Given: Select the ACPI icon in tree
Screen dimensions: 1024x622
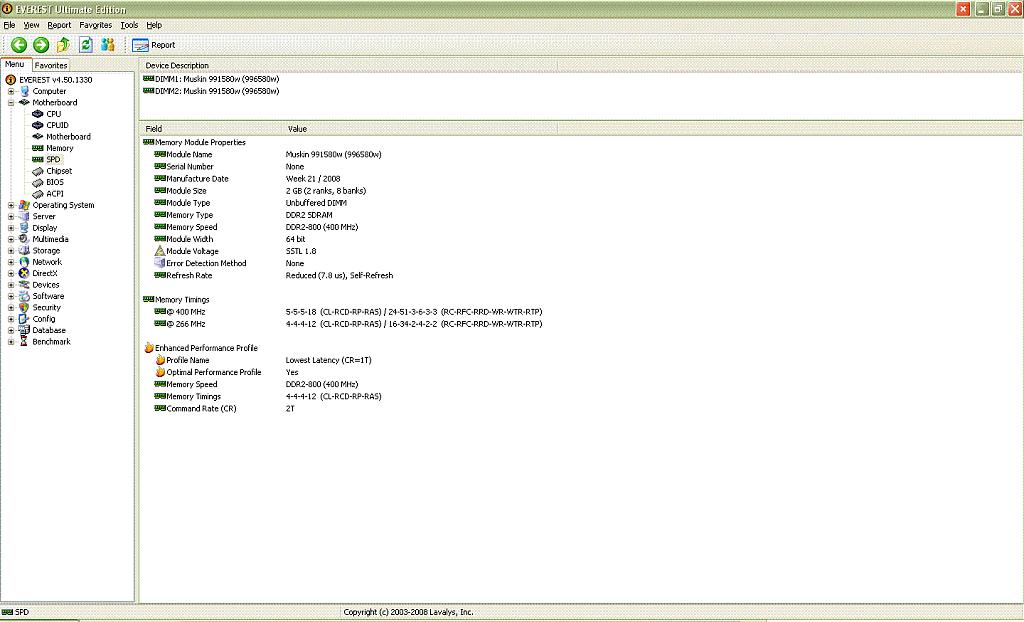Looking at the screenshot, I should [x=38, y=194].
